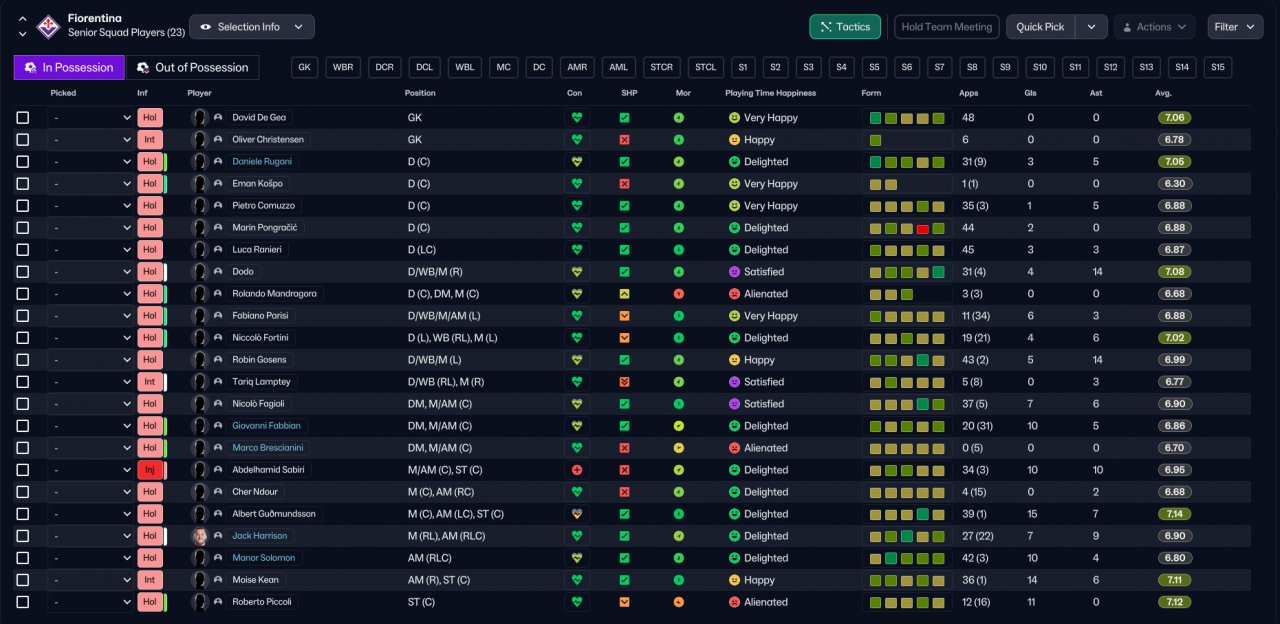Click Marin Pongračić's form color squares
The width and height of the screenshot is (1280, 624).
tap(907, 227)
